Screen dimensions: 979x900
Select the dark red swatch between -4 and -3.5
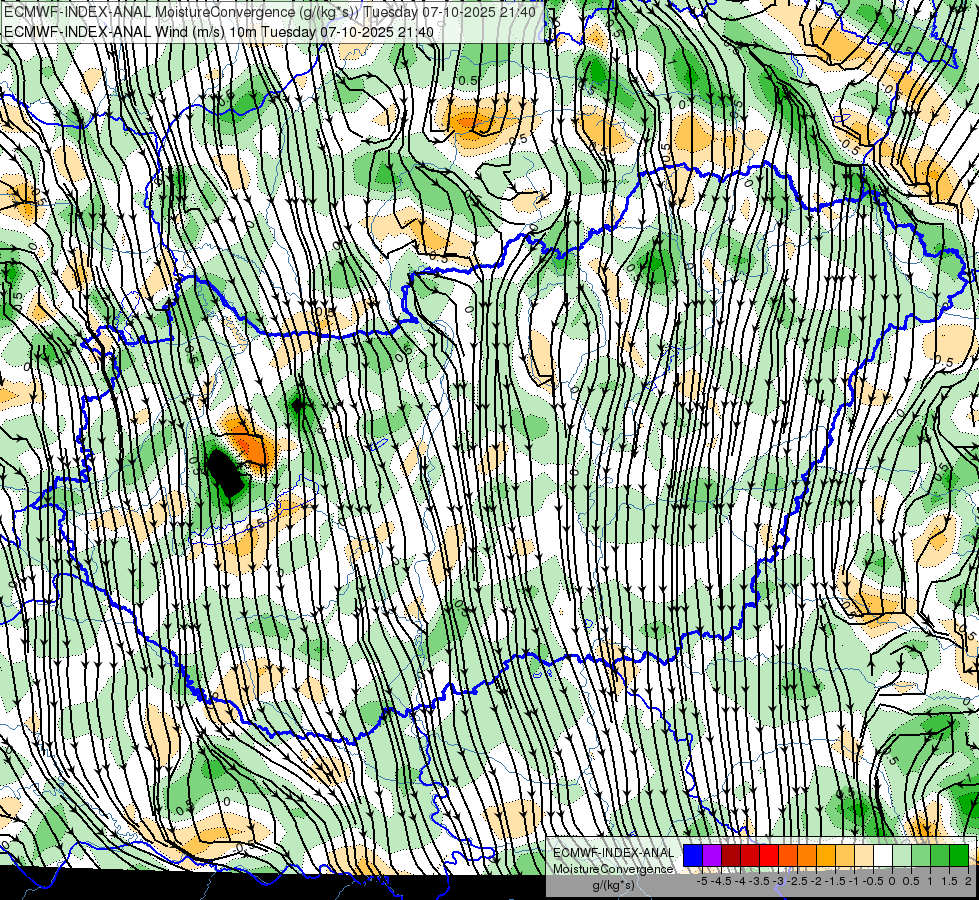(x=750, y=855)
